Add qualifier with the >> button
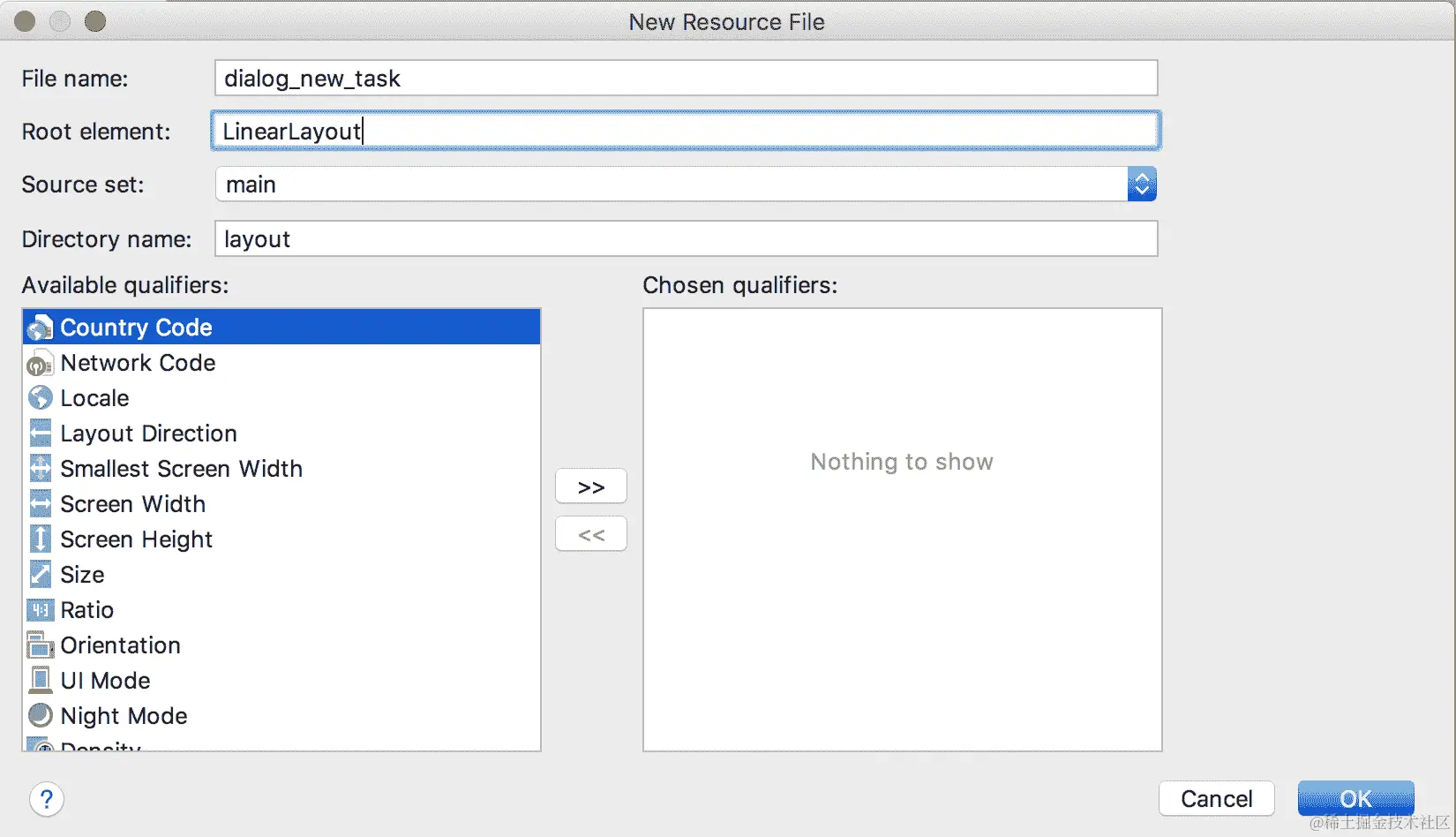The width and height of the screenshot is (1456, 837). (591, 486)
